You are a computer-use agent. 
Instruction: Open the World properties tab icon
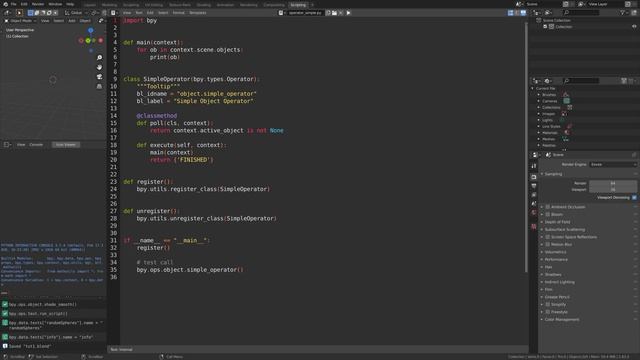534,213
